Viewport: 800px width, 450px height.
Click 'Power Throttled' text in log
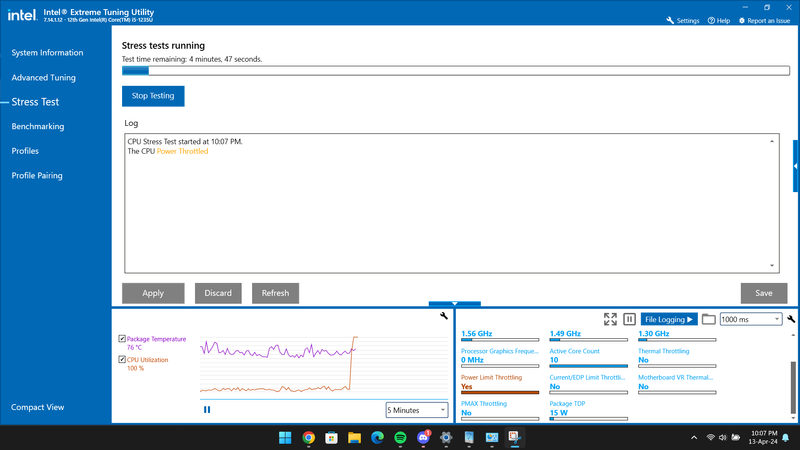(182, 152)
